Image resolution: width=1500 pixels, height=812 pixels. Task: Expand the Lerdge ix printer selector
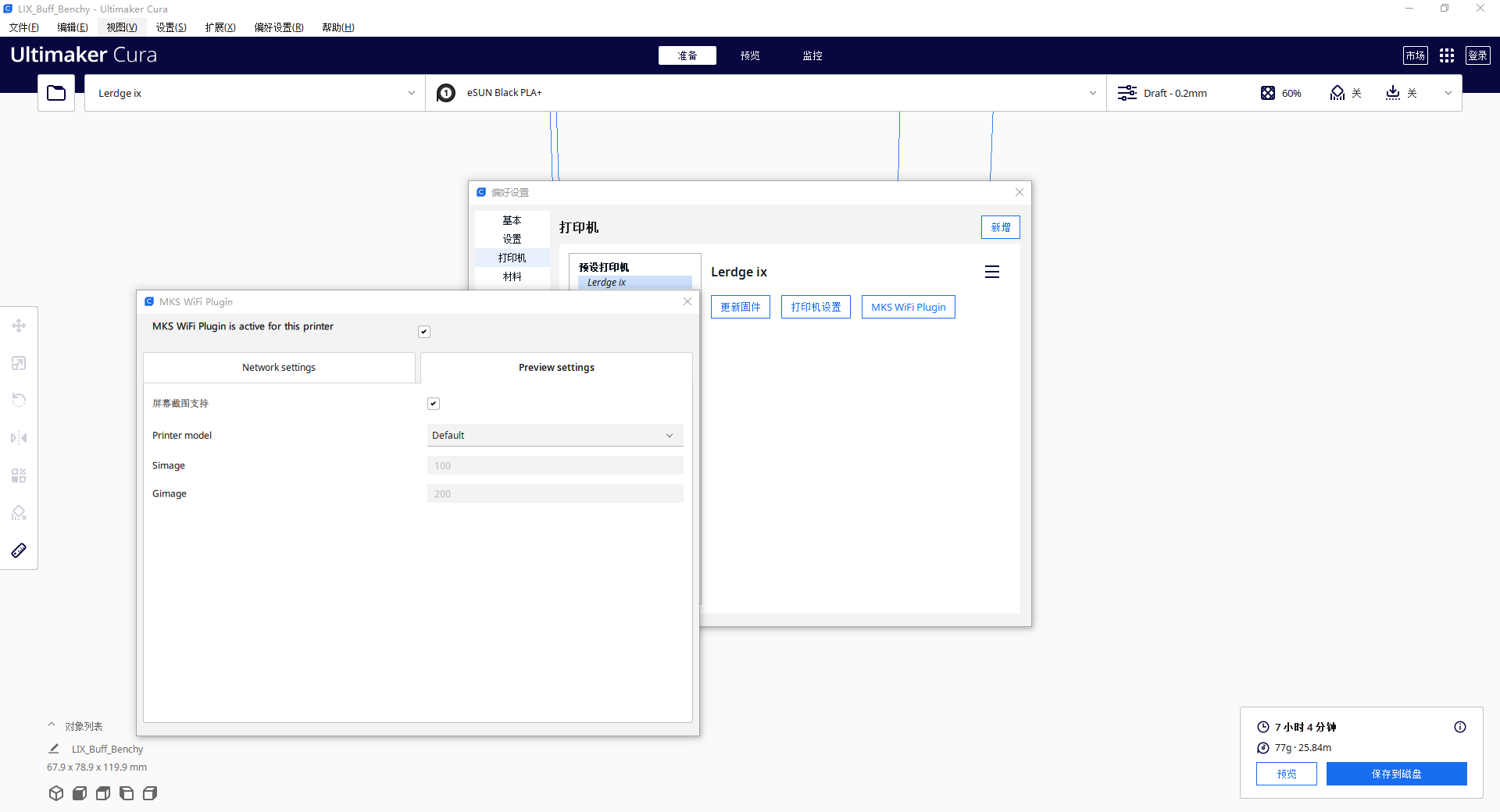pyautogui.click(x=411, y=93)
